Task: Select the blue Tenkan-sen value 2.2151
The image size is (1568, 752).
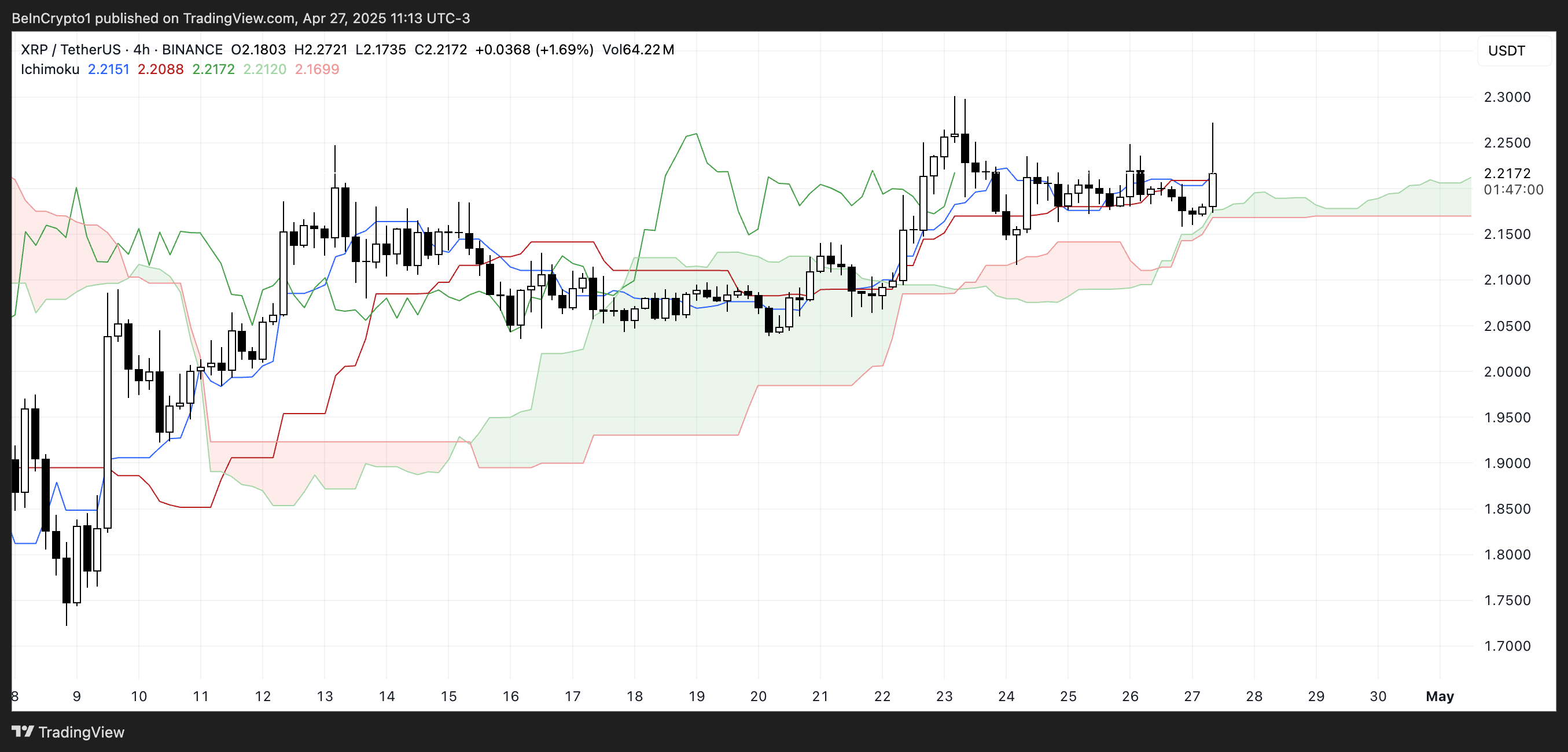Action: [x=108, y=69]
